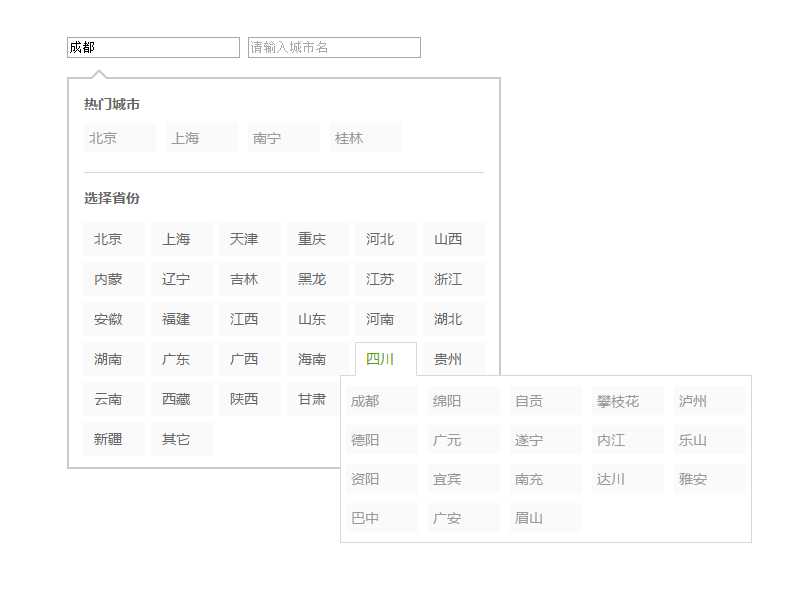Select the 云南 province
This screenshot has width=802, height=597.
(114, 399)
